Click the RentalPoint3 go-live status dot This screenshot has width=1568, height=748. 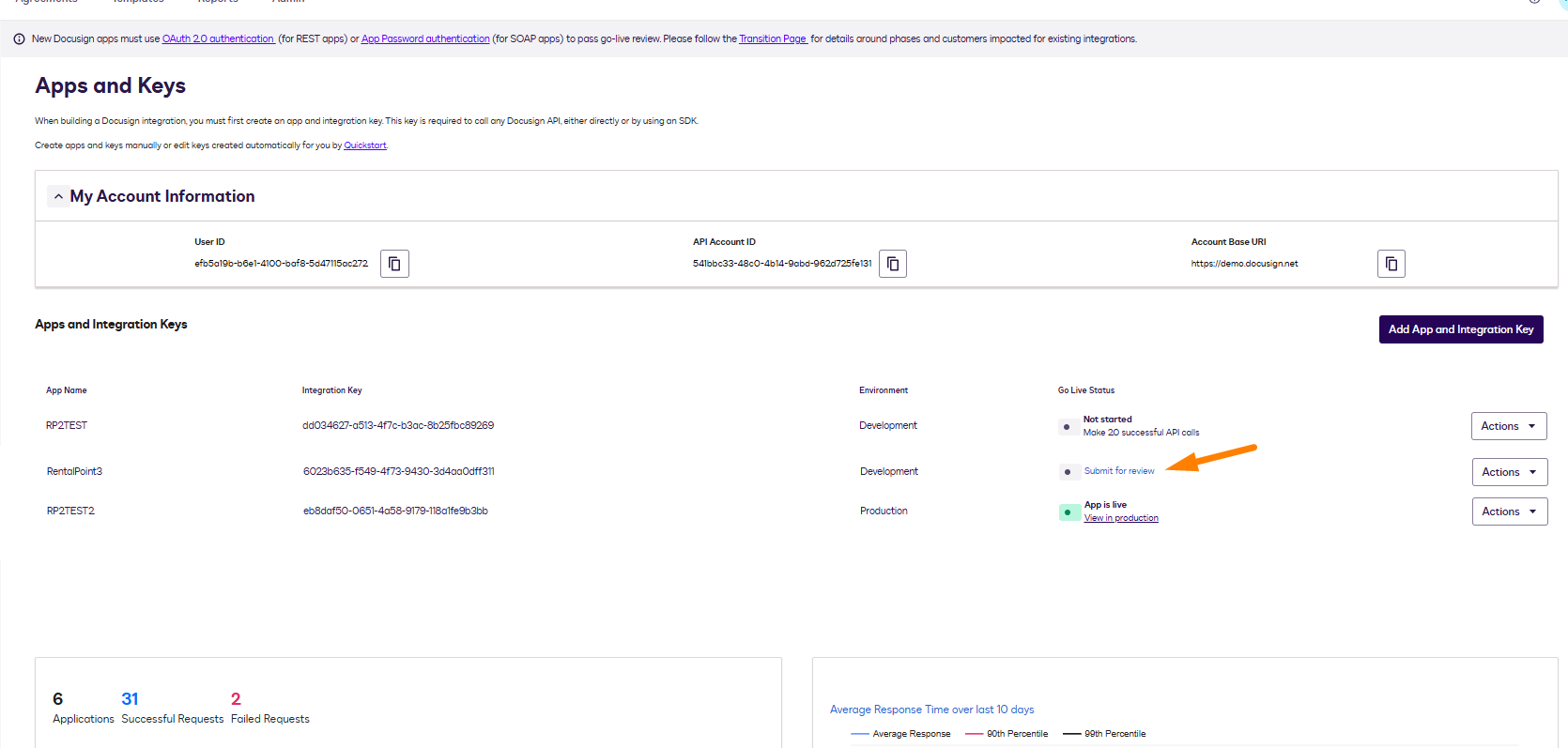(x=1068, y=472)
